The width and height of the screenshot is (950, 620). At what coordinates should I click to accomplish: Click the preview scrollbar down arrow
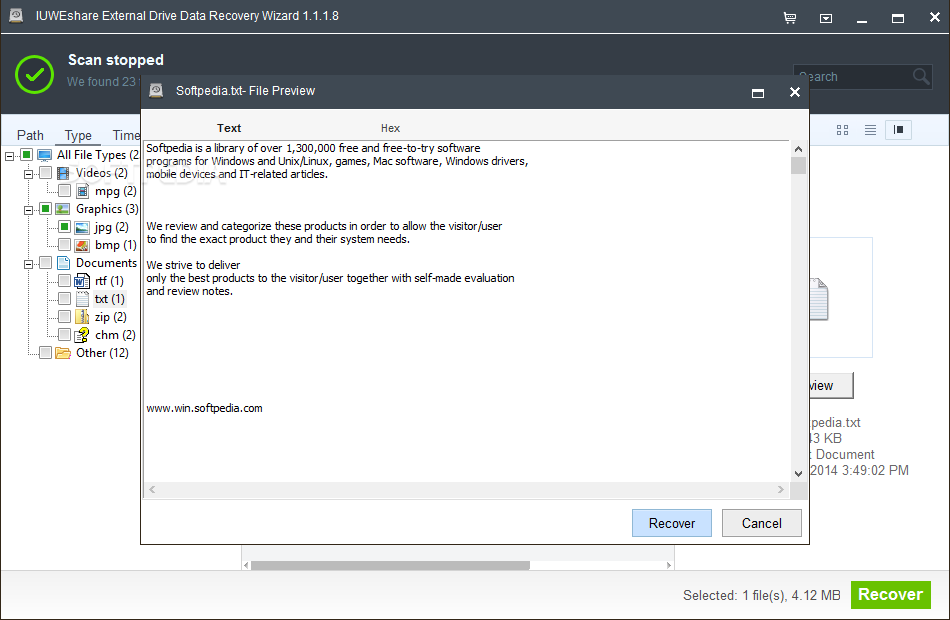click(x=799, y=473)
